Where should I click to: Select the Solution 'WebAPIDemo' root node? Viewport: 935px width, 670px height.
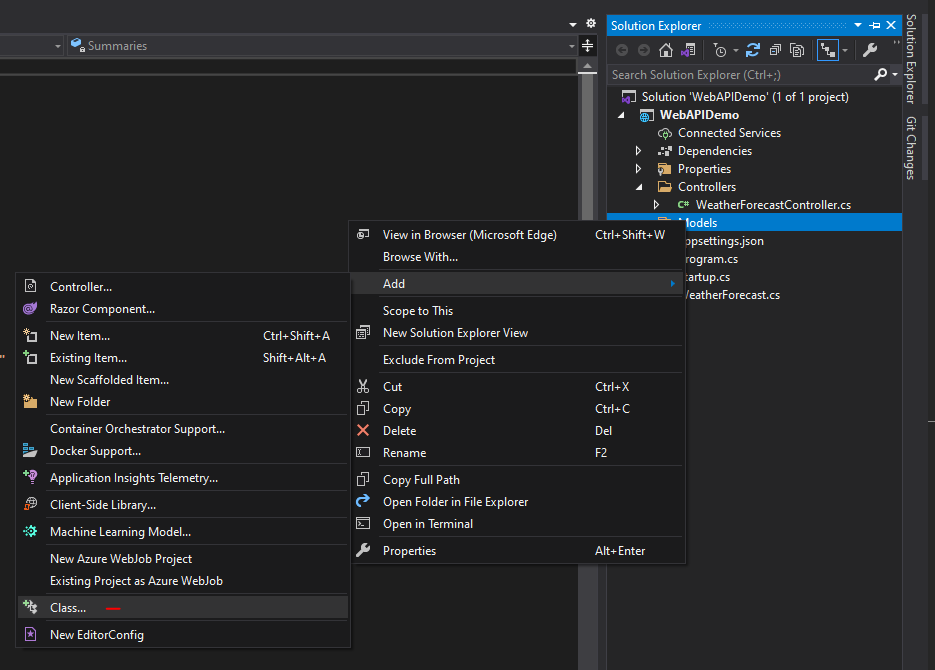tap(745, 97)
